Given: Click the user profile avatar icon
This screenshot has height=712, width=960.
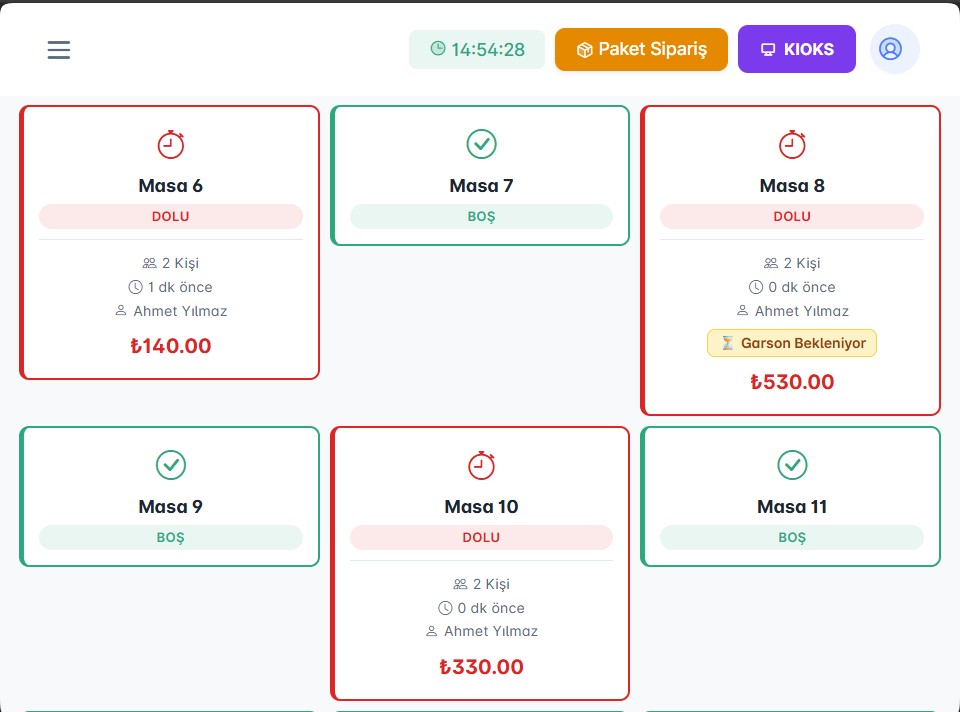Looking at the screenshot, I should (x=894, y=49).
